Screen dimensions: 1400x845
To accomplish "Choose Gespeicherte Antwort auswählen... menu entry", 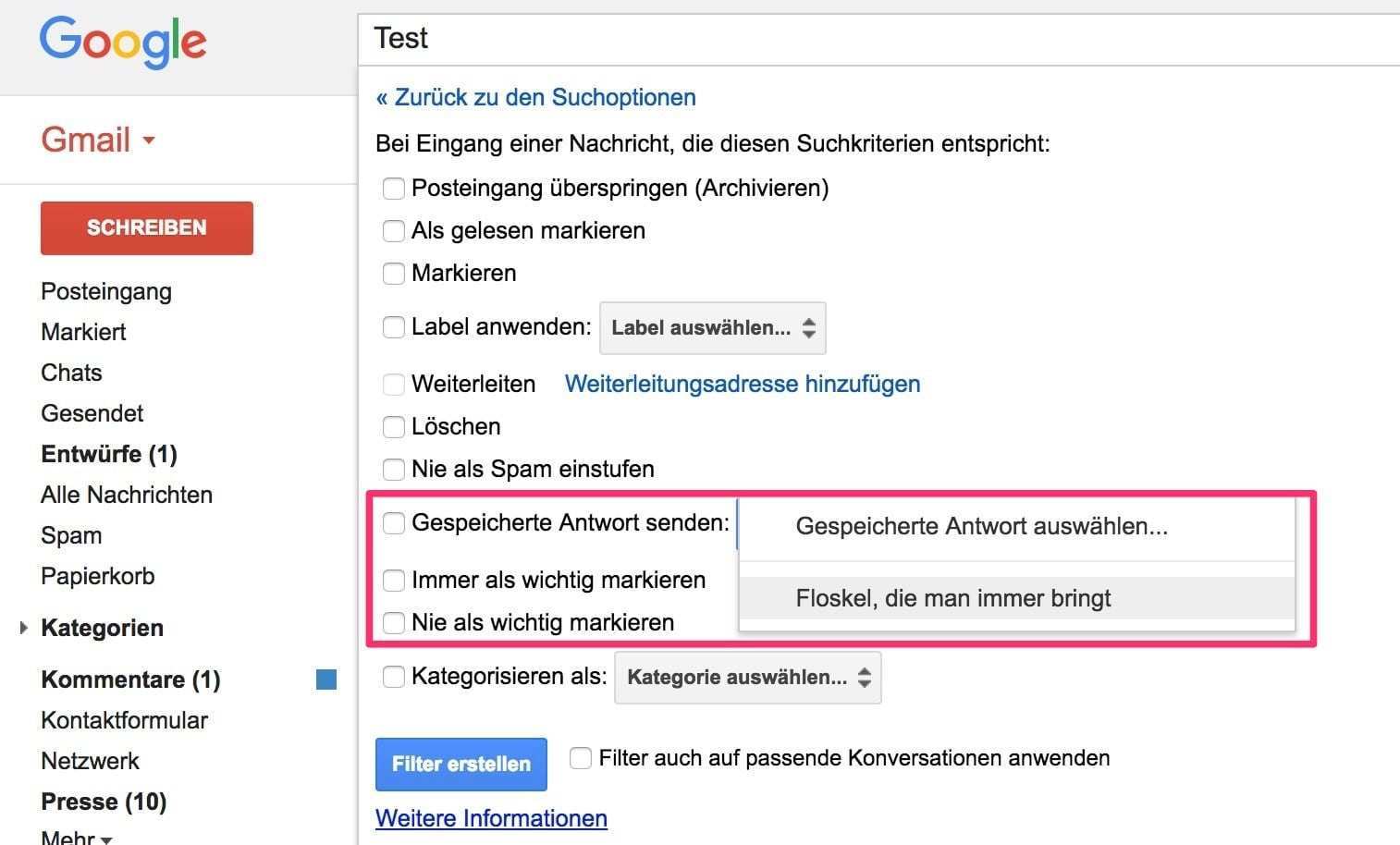I will point(981,527).
